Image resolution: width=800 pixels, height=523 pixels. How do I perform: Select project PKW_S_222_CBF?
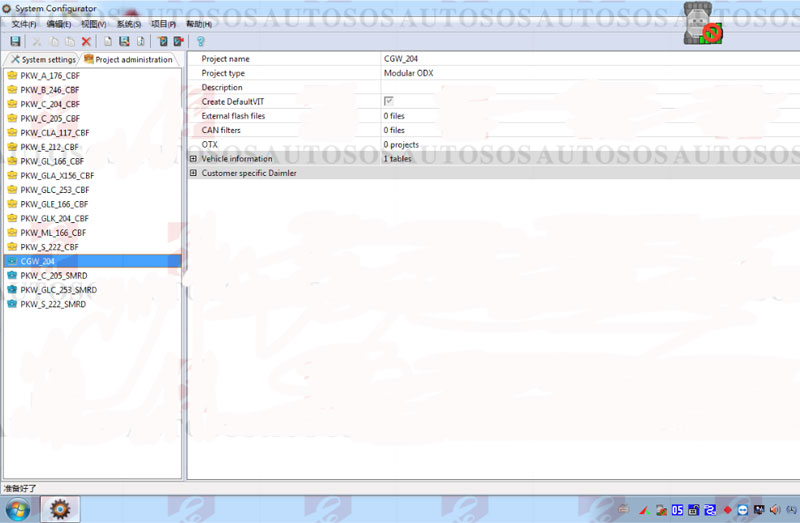tap(49, 247)
